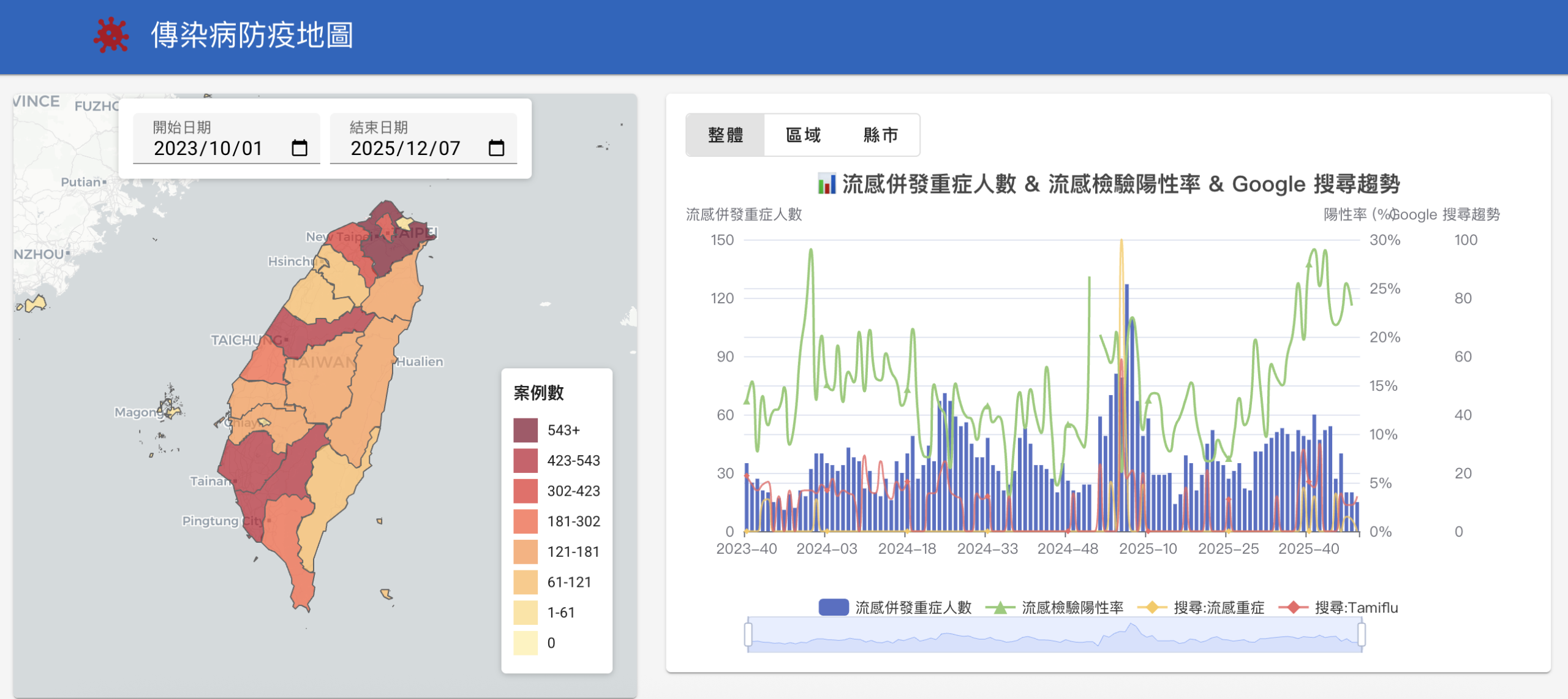1568x699 pixels.
Task: Open the start date input field
Action: tap(208, 148)
